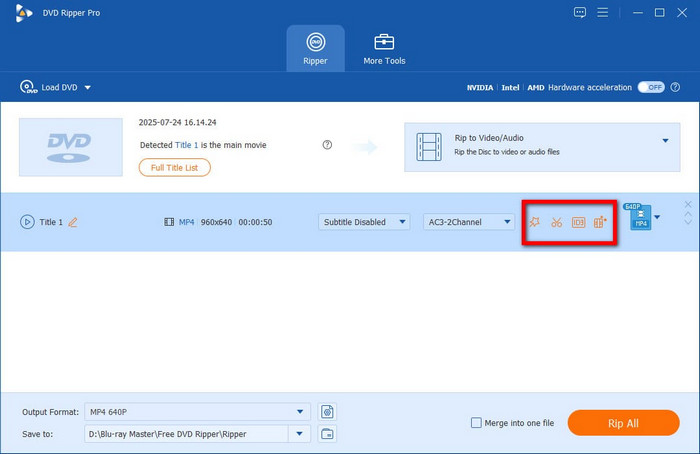Click the Rip All button
Viewport: 700px width, 454px height.
coord(622,423)
